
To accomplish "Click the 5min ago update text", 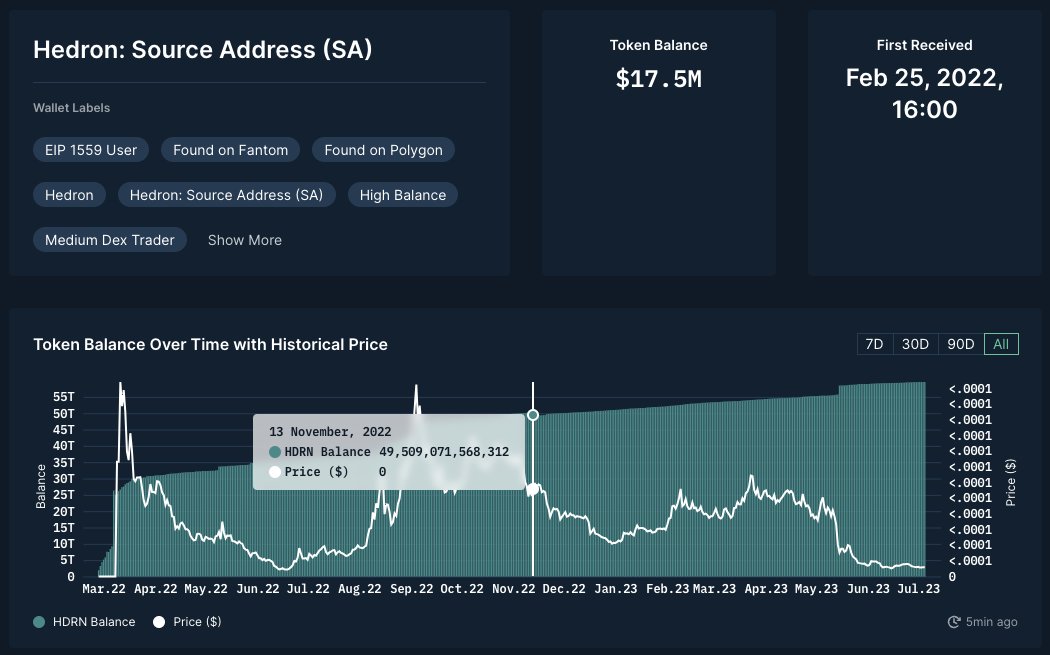I will [991, 622].
